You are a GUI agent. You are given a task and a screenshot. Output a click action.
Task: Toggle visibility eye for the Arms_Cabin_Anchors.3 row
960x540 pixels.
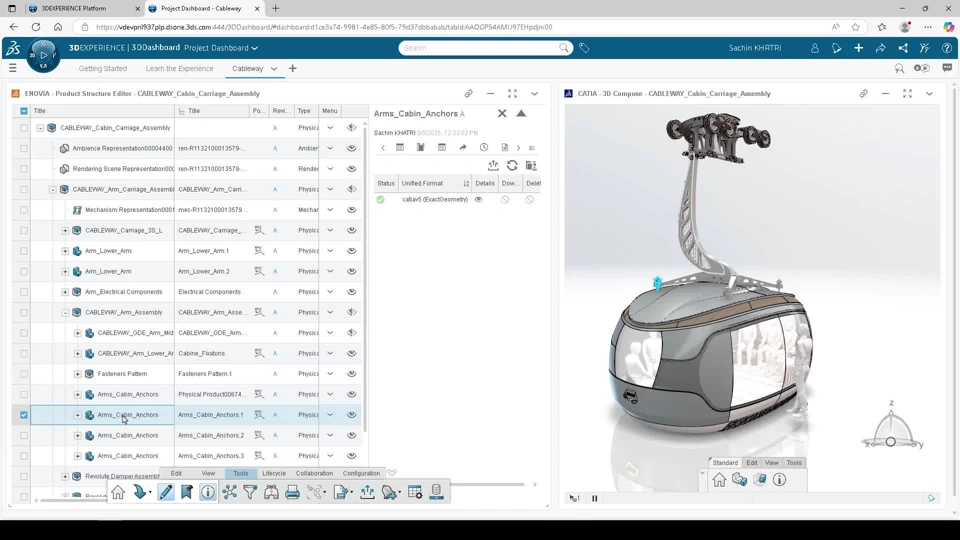pos(351,456)
